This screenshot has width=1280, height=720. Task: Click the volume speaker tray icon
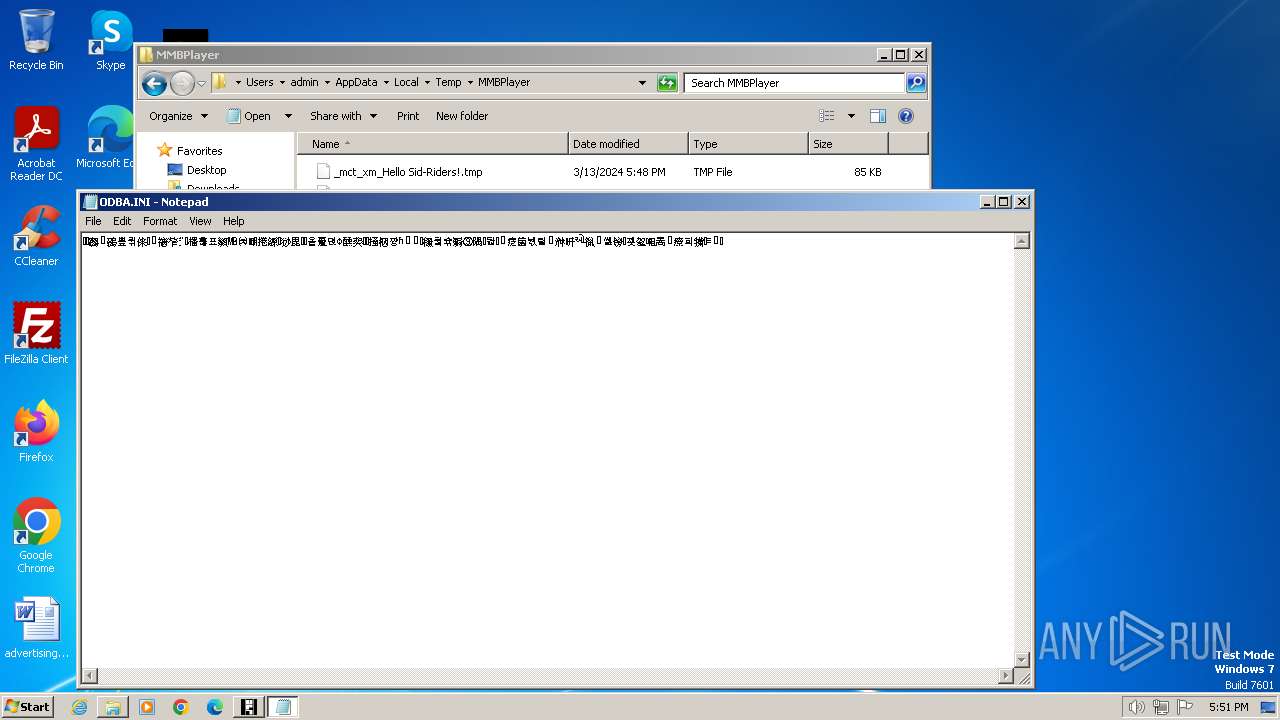coord(1136,707)
